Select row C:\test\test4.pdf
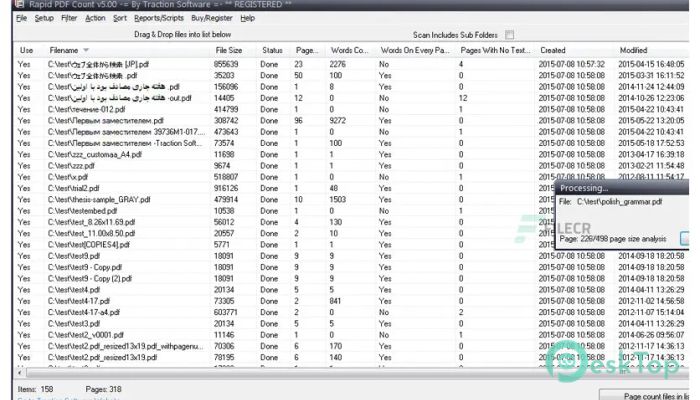This screenshot has width=700, height=400. click(352, 290)
